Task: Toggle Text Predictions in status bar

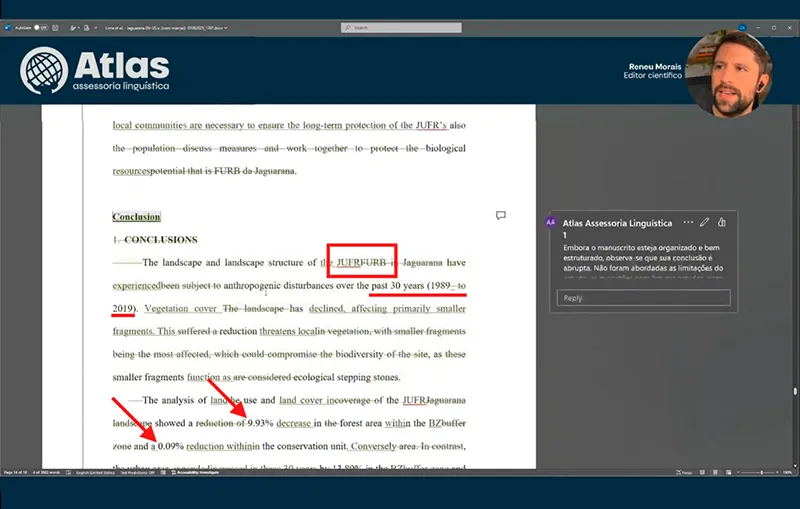Action: click(x=138, y=471)
